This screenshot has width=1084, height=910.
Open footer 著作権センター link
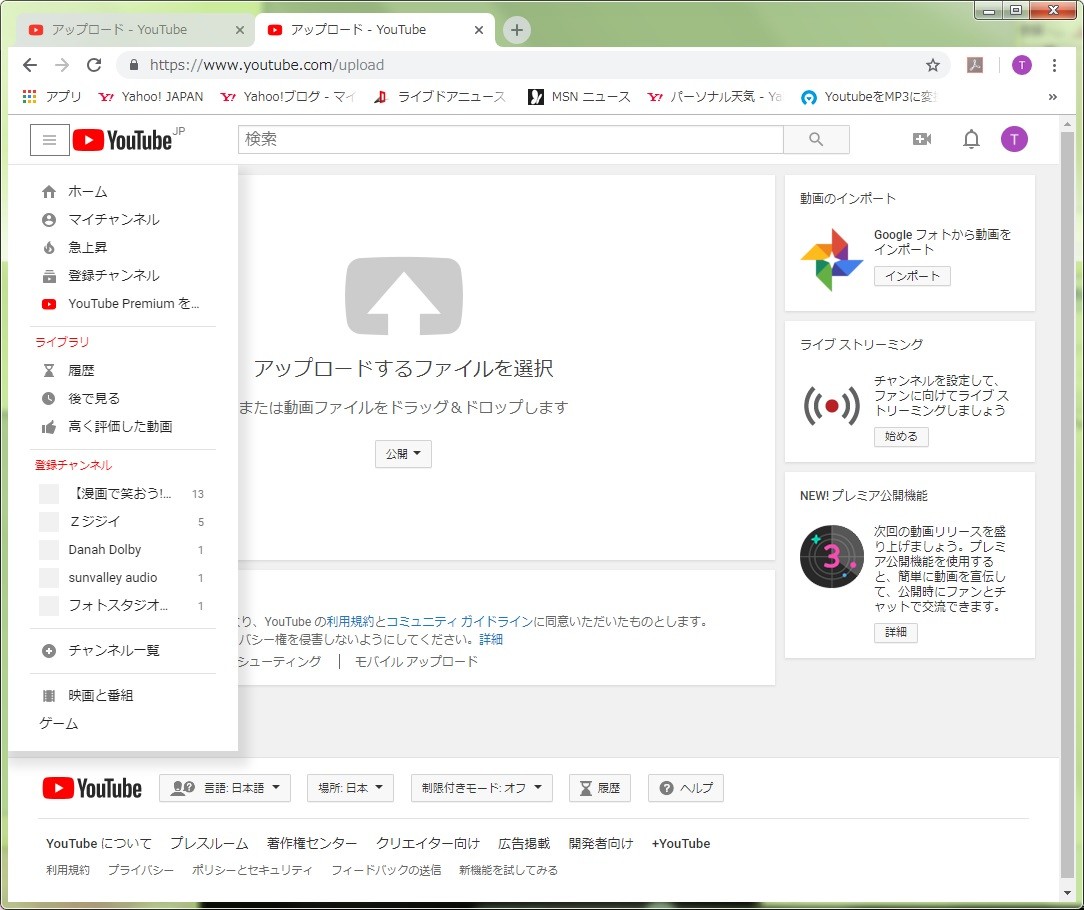pos(312,844)
